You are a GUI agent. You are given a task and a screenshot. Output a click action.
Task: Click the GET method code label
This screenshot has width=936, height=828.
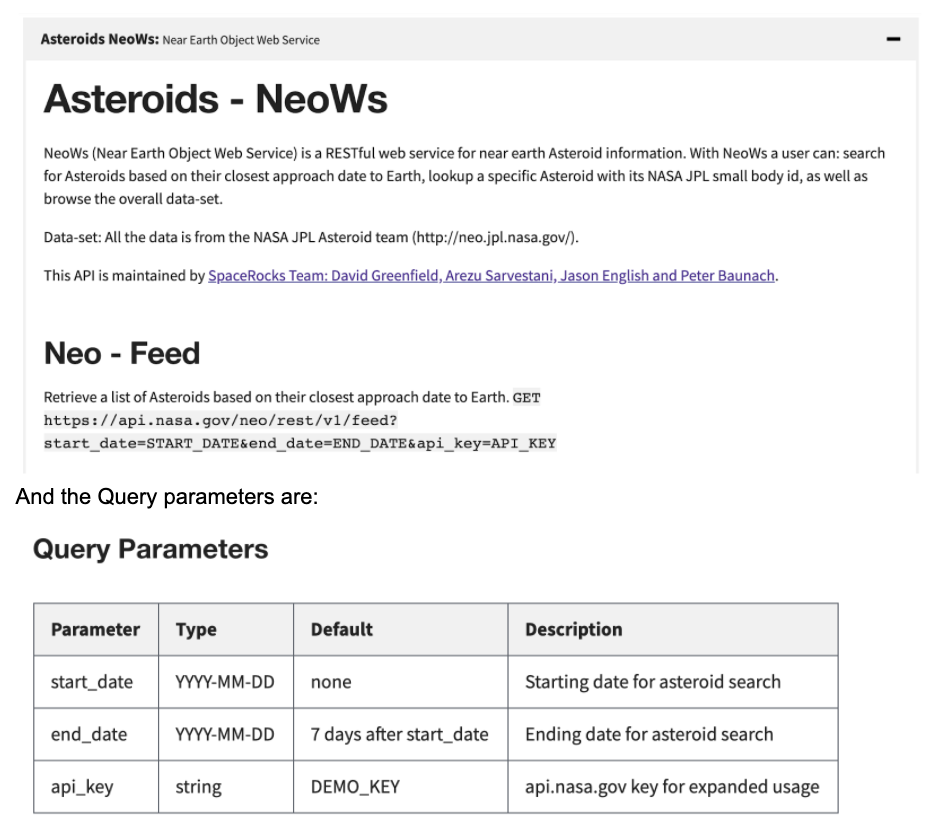coord(527,398)
